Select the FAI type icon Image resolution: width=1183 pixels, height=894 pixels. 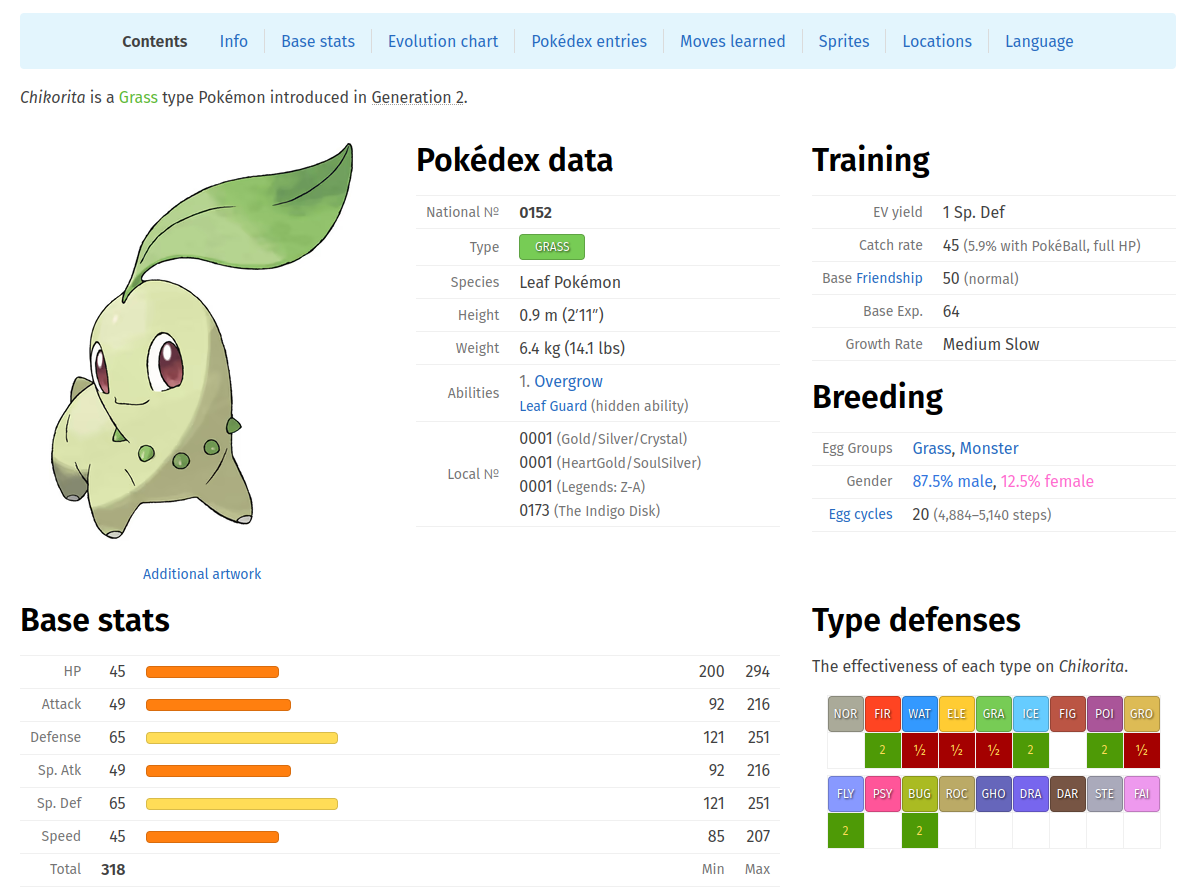click(1141, 793)
